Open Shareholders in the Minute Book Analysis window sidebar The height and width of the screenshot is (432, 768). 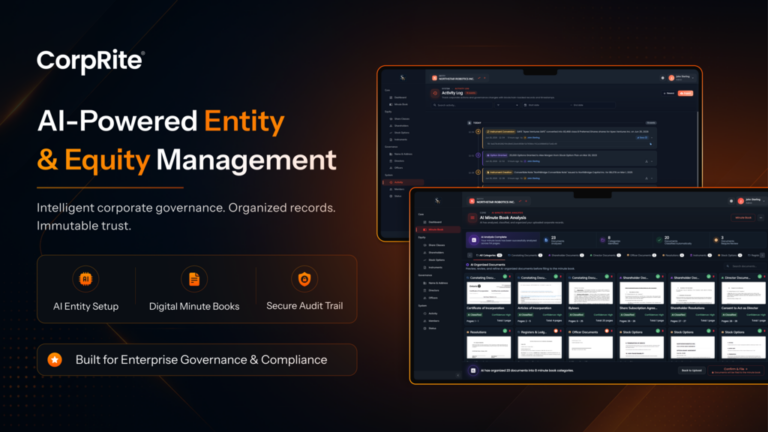click(x=433, y=252)
